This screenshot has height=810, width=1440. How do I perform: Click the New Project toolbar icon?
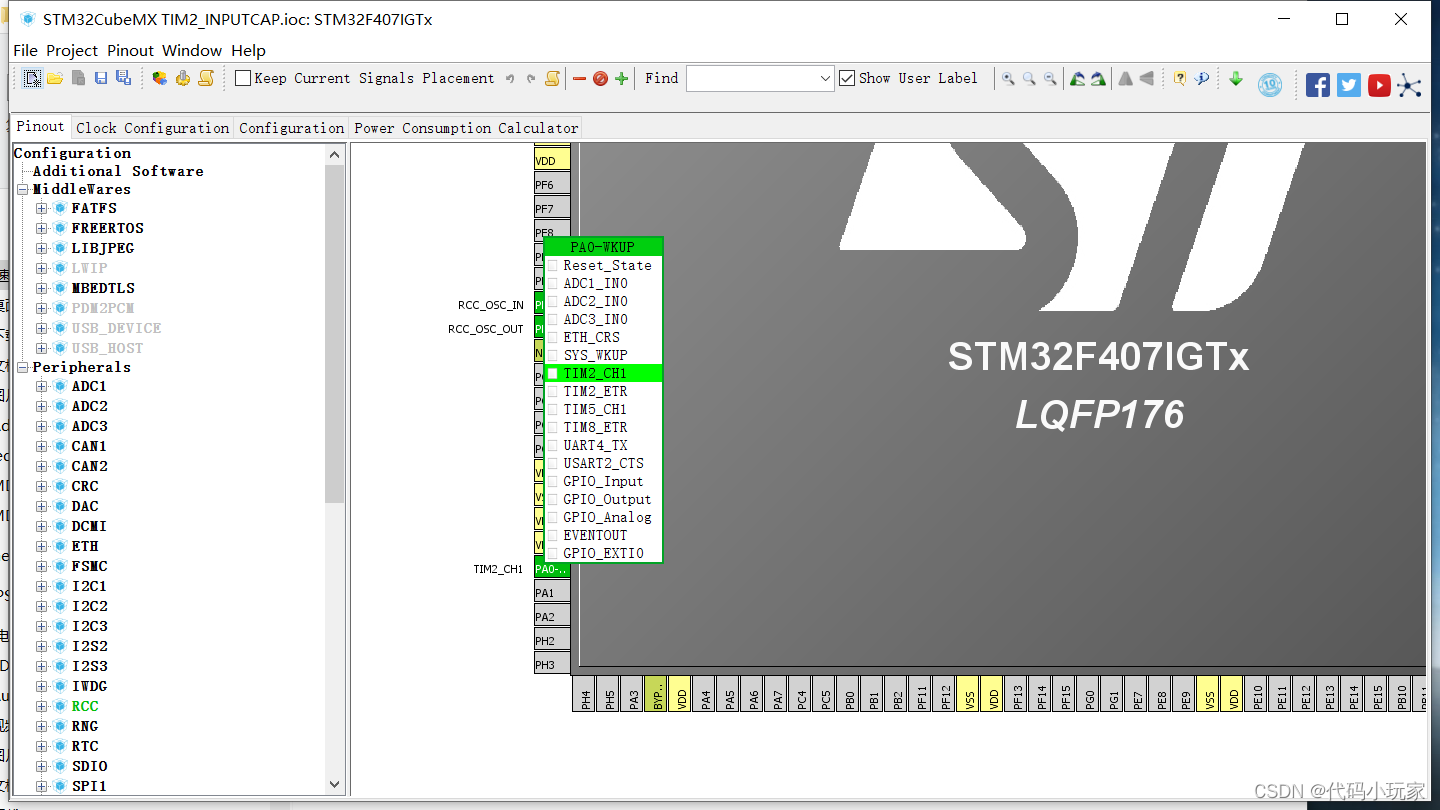pos(33,78)
